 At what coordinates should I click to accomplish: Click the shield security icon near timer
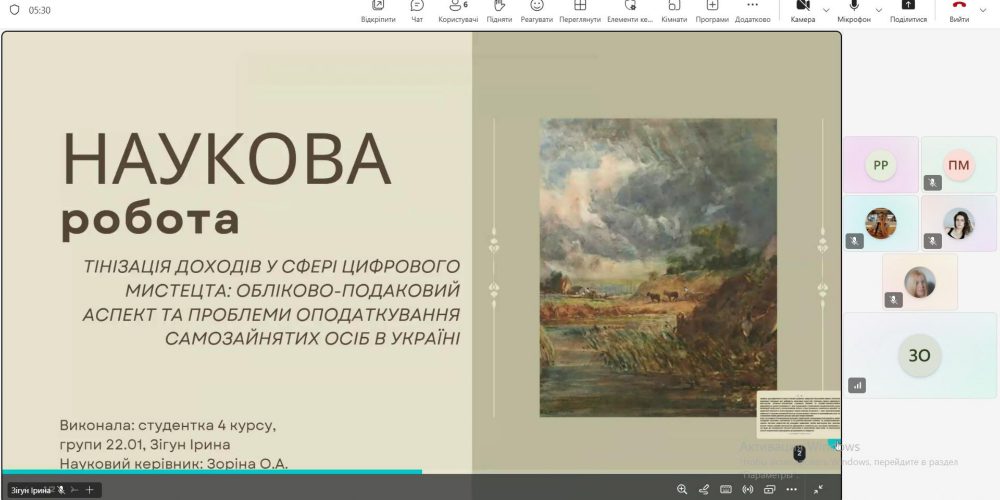(15, 10)
